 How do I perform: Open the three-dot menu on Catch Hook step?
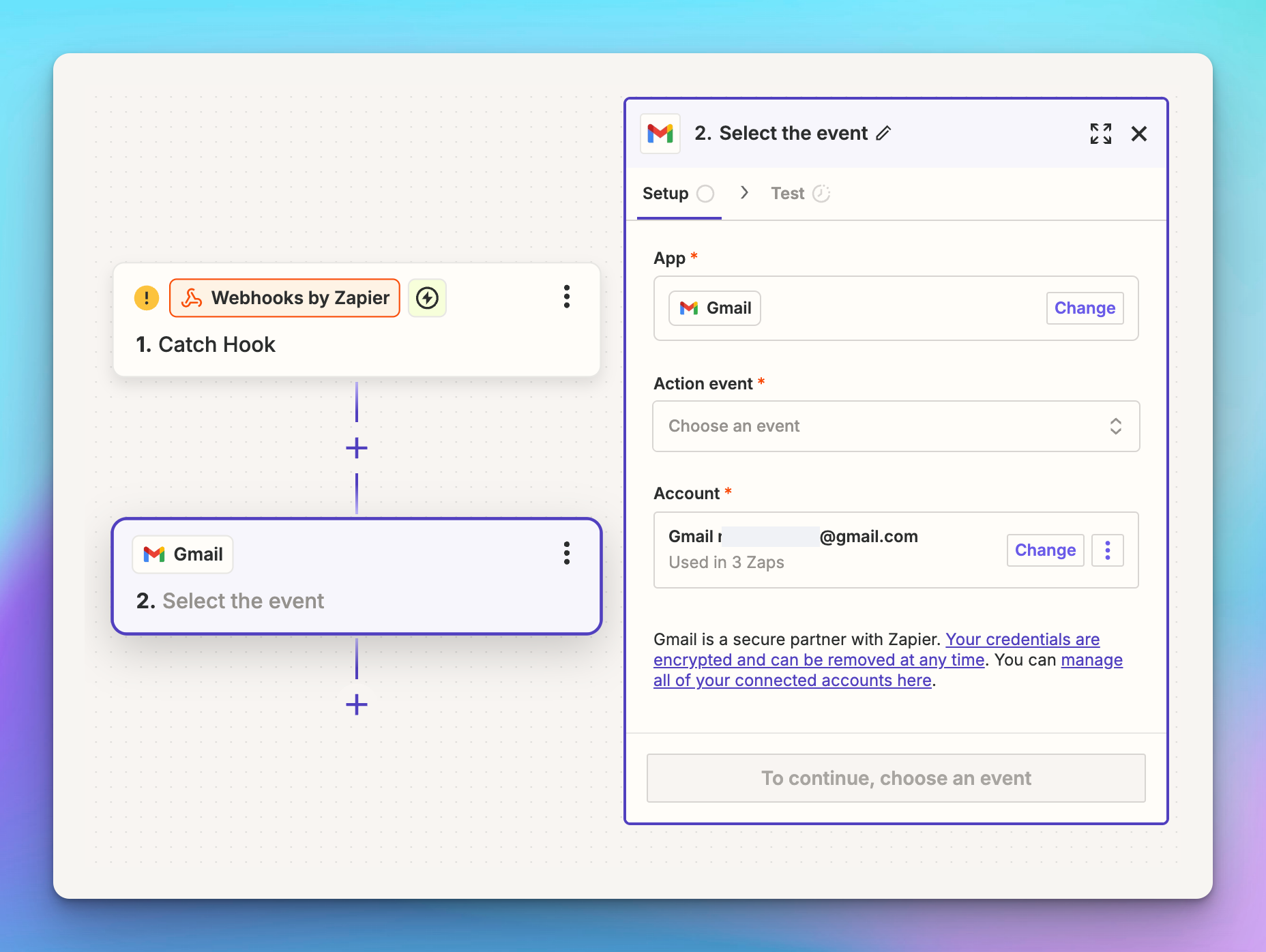point(566,297)
